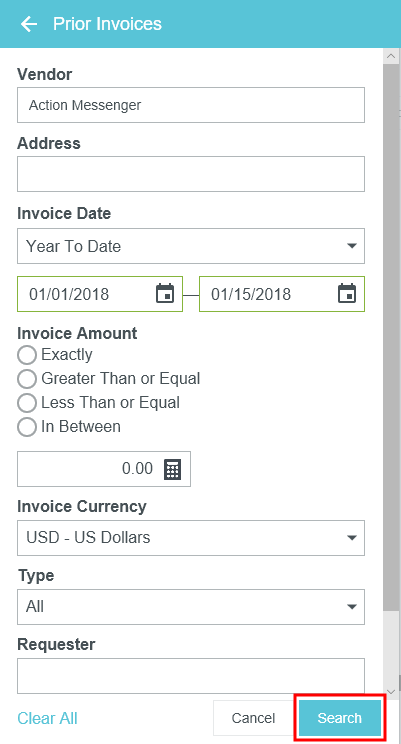Select the Exactly amount option
Image resolution: width=401 pixels, height=744 pixels.
click(x=27, y=355)
